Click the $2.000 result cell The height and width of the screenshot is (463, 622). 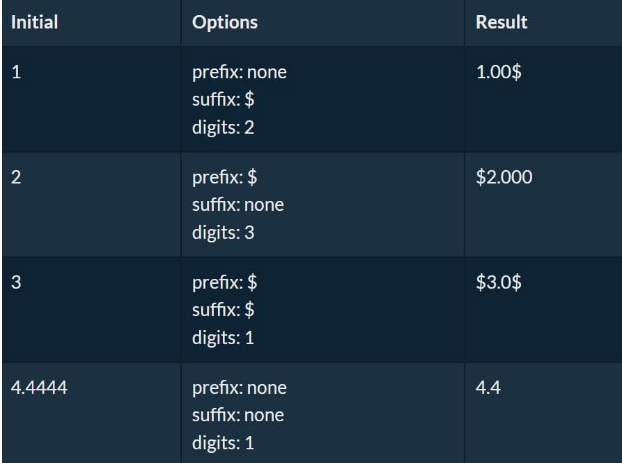(543, 205)
